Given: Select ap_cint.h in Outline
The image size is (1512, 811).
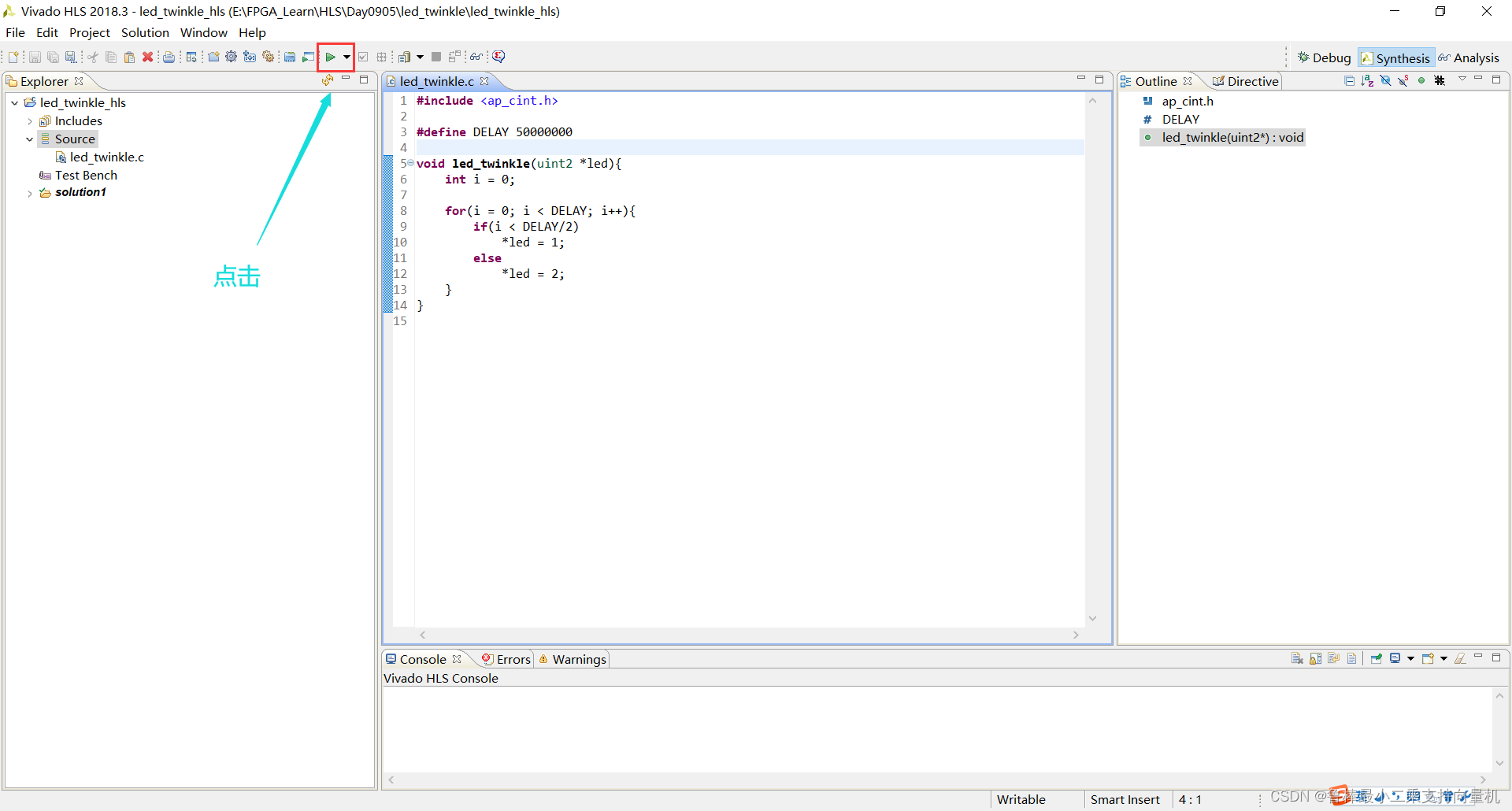Looking at the screenshot, I should click(x=1178, y=102).
